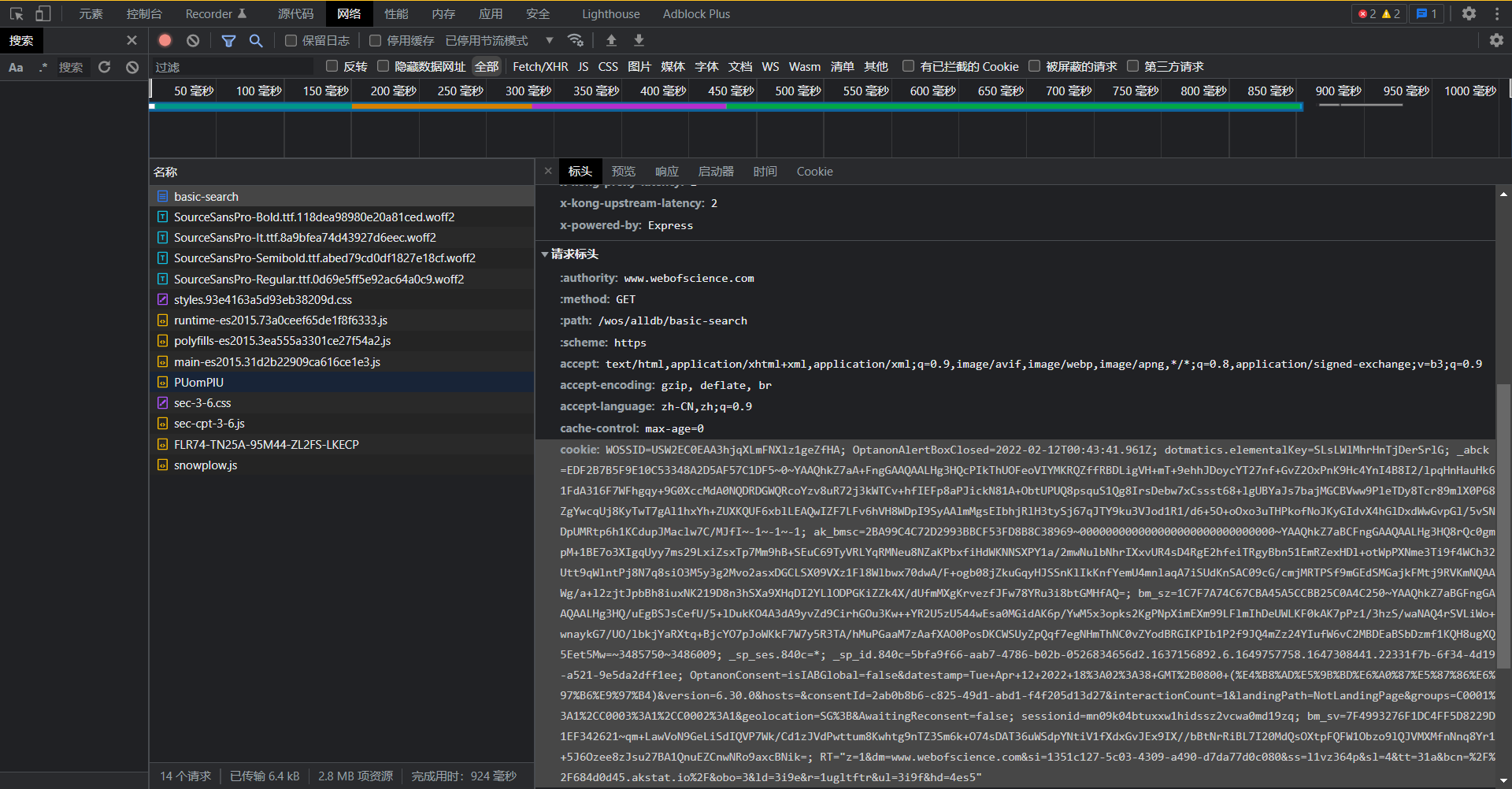Close the search sidebar panel
The image size is (1512, 789).
(132, 40)
